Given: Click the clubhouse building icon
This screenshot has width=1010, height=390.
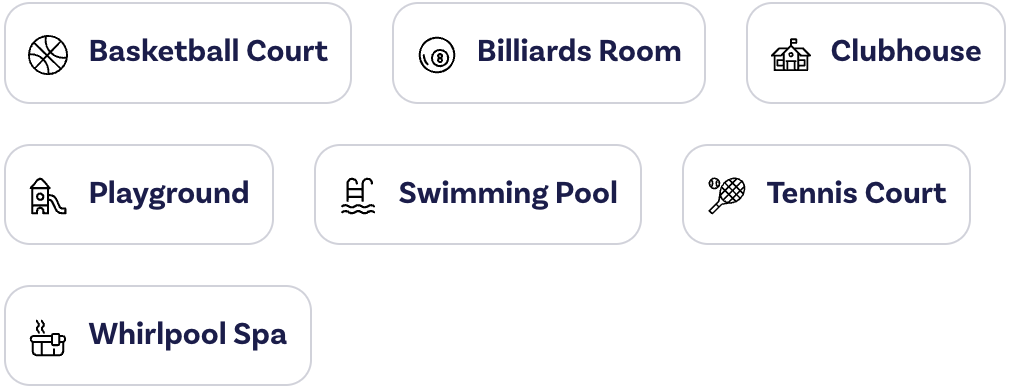Looking at the screenshot, I should [791, 54].
